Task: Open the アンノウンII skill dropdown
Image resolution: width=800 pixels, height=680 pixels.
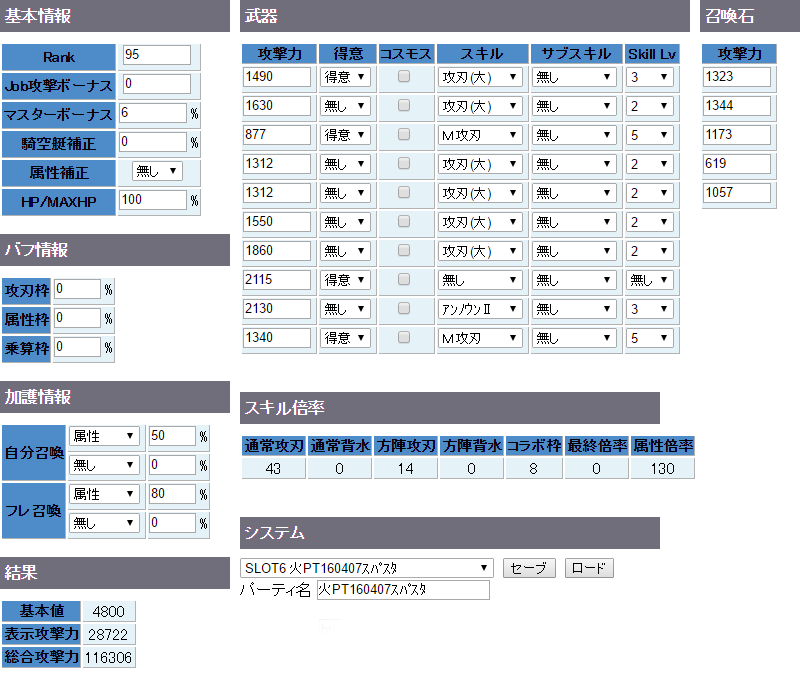Action: tap(480, 309)
